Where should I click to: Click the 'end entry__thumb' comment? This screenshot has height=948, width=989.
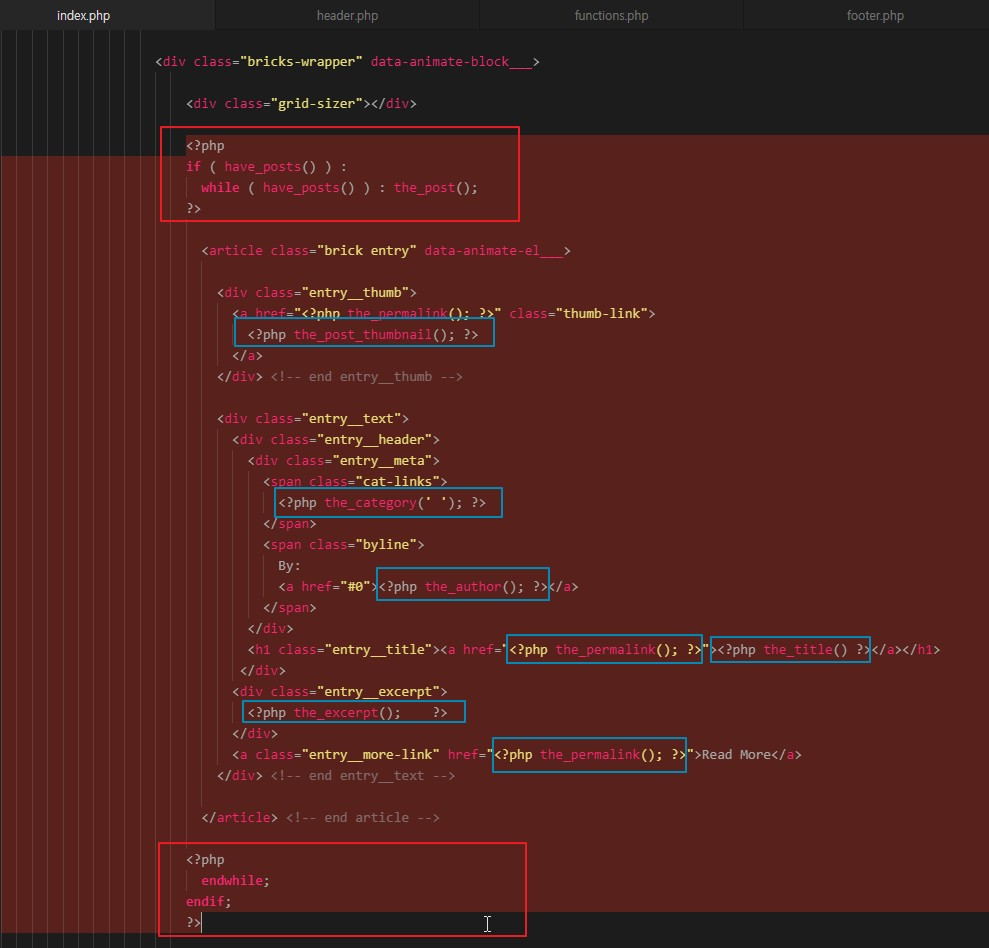366,377
